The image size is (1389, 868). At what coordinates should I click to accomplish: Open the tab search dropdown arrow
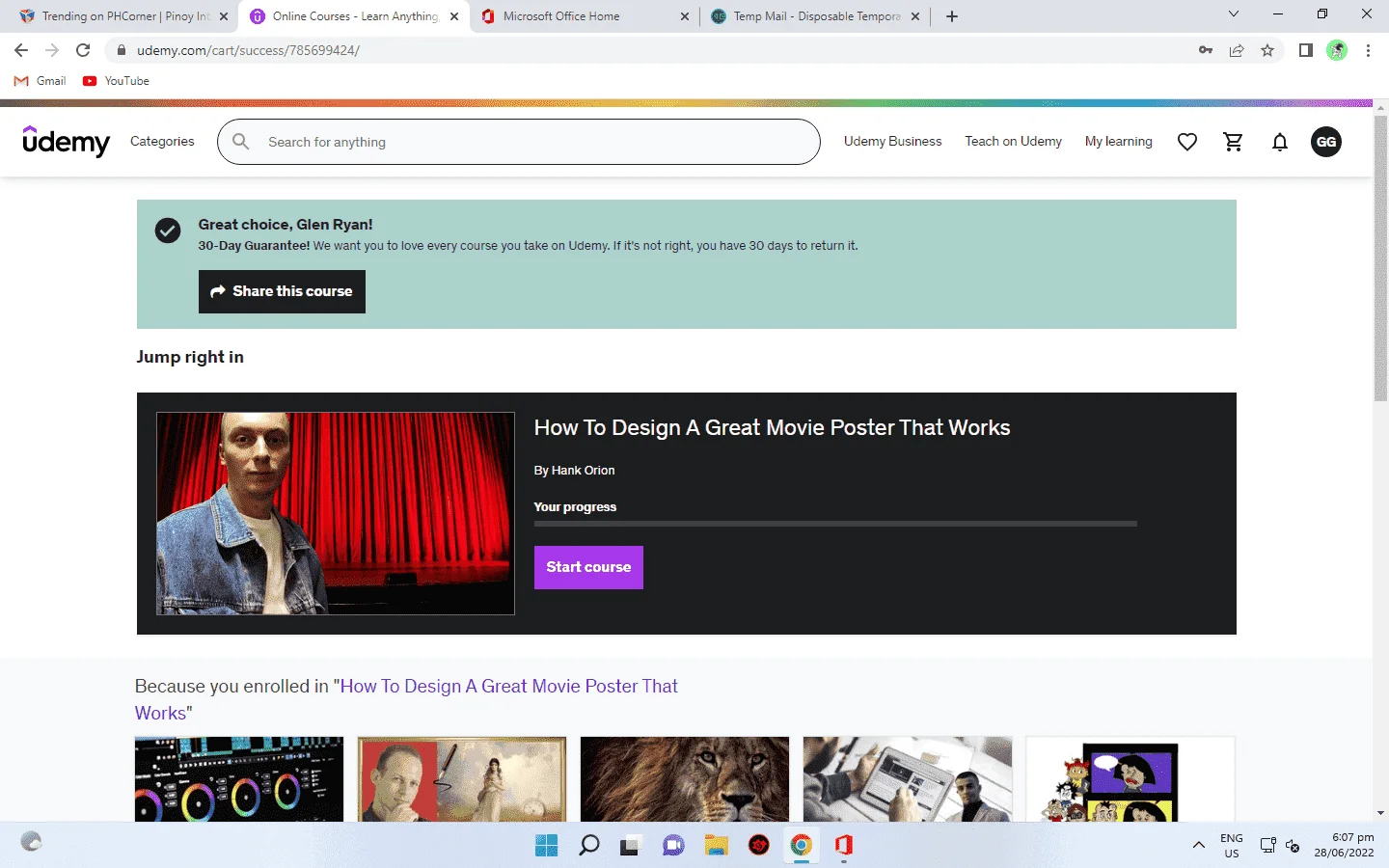pos(1233,14)
